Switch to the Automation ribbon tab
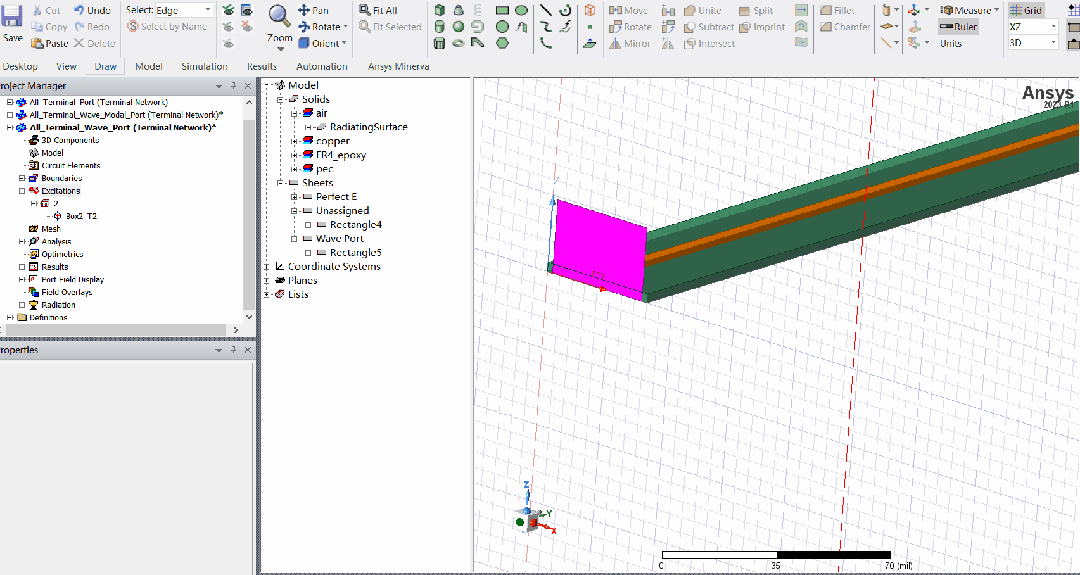1080x575 pixels. [x=322, y=67]
